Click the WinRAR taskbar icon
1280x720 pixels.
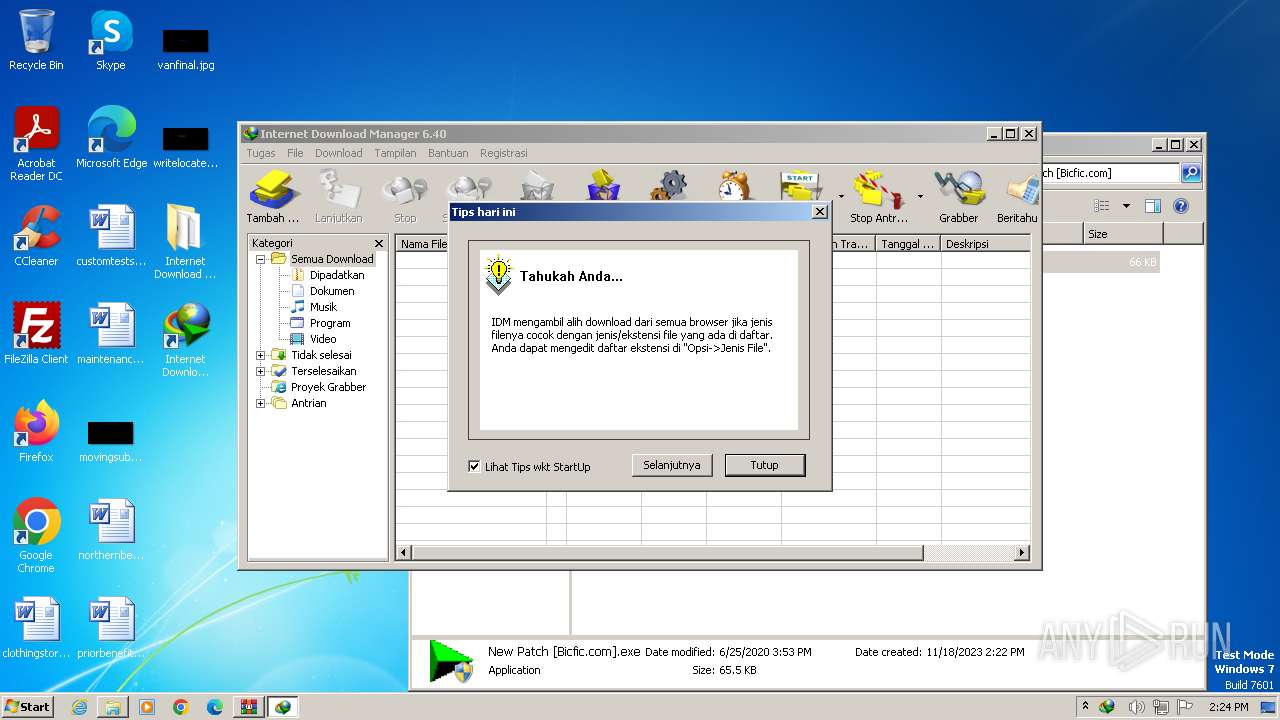tap(248, 707)
